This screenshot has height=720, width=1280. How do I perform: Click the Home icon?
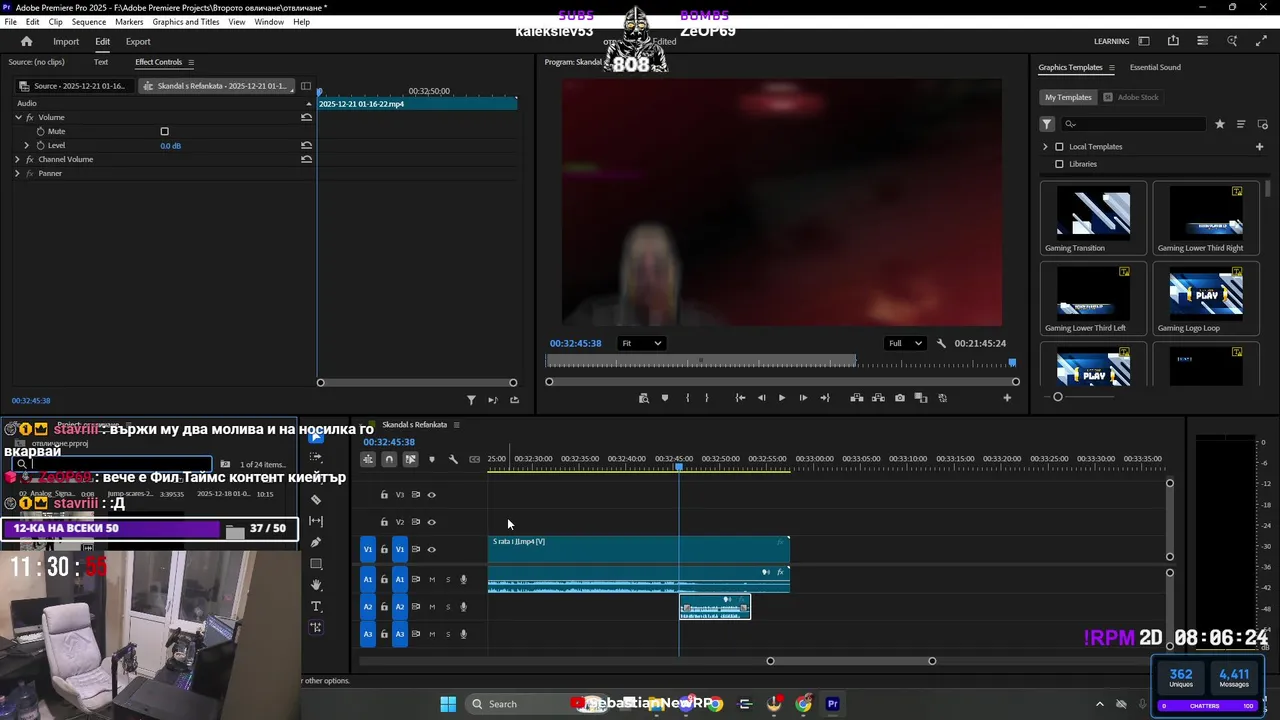(x=26, y=41)
